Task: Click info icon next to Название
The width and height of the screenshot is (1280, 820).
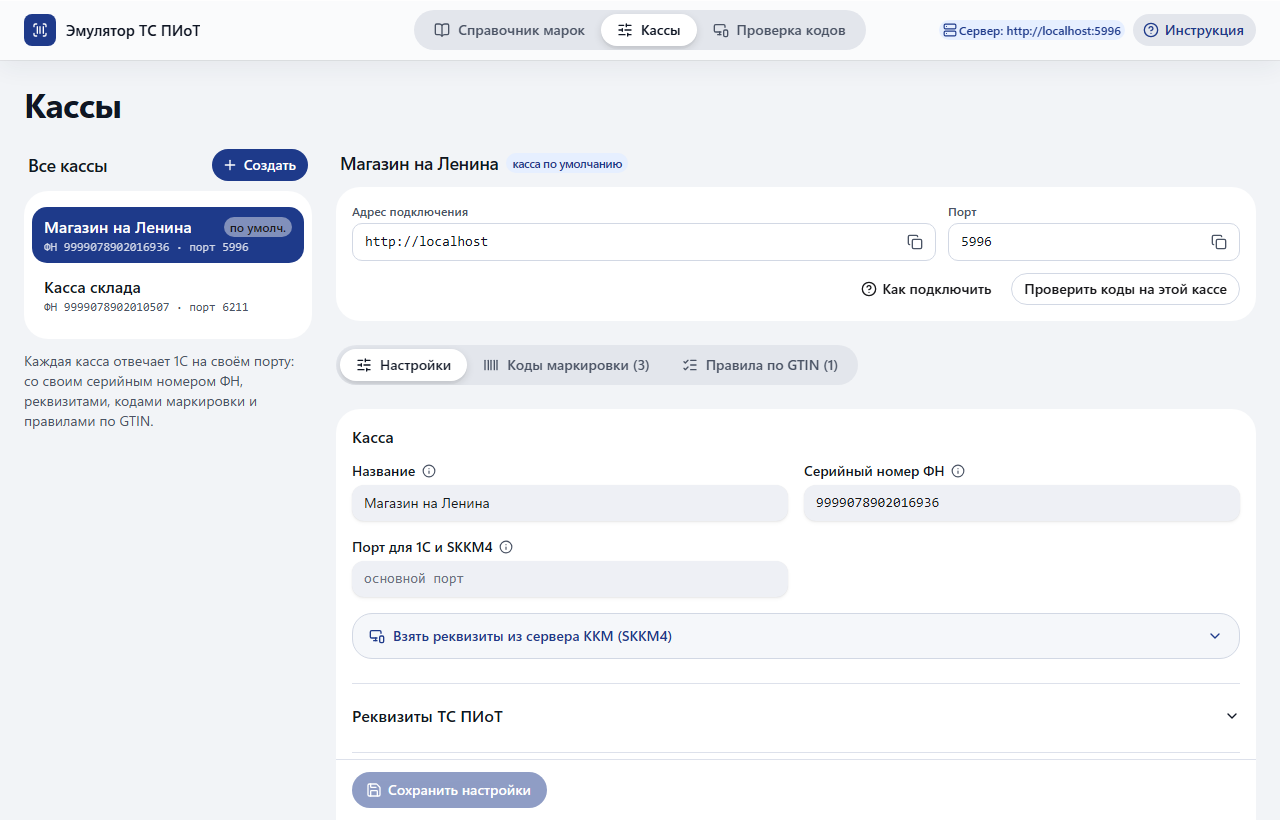Action: click(429, 471)
